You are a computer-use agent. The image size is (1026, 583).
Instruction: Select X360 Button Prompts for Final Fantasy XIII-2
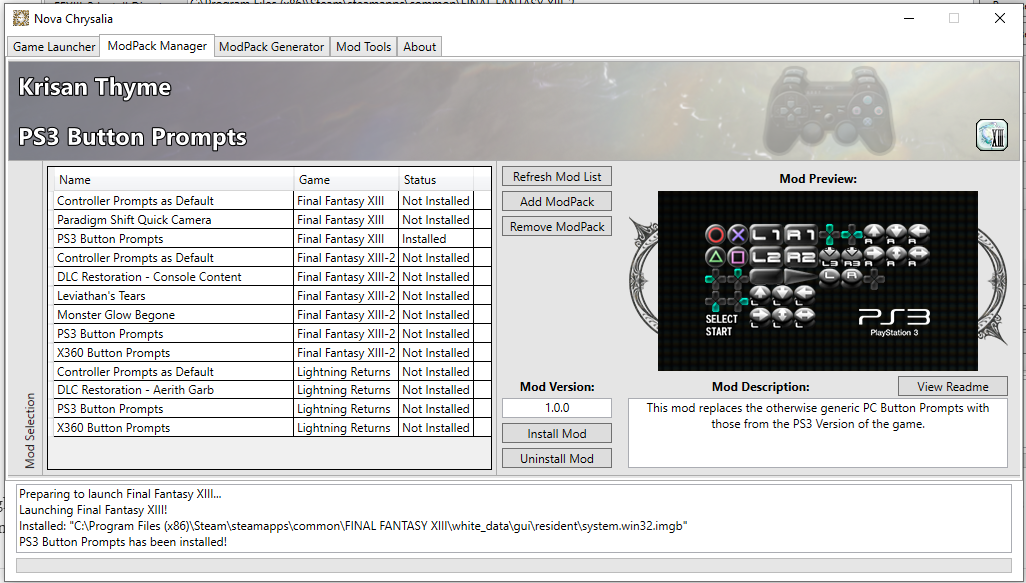(x=272, y=353)
